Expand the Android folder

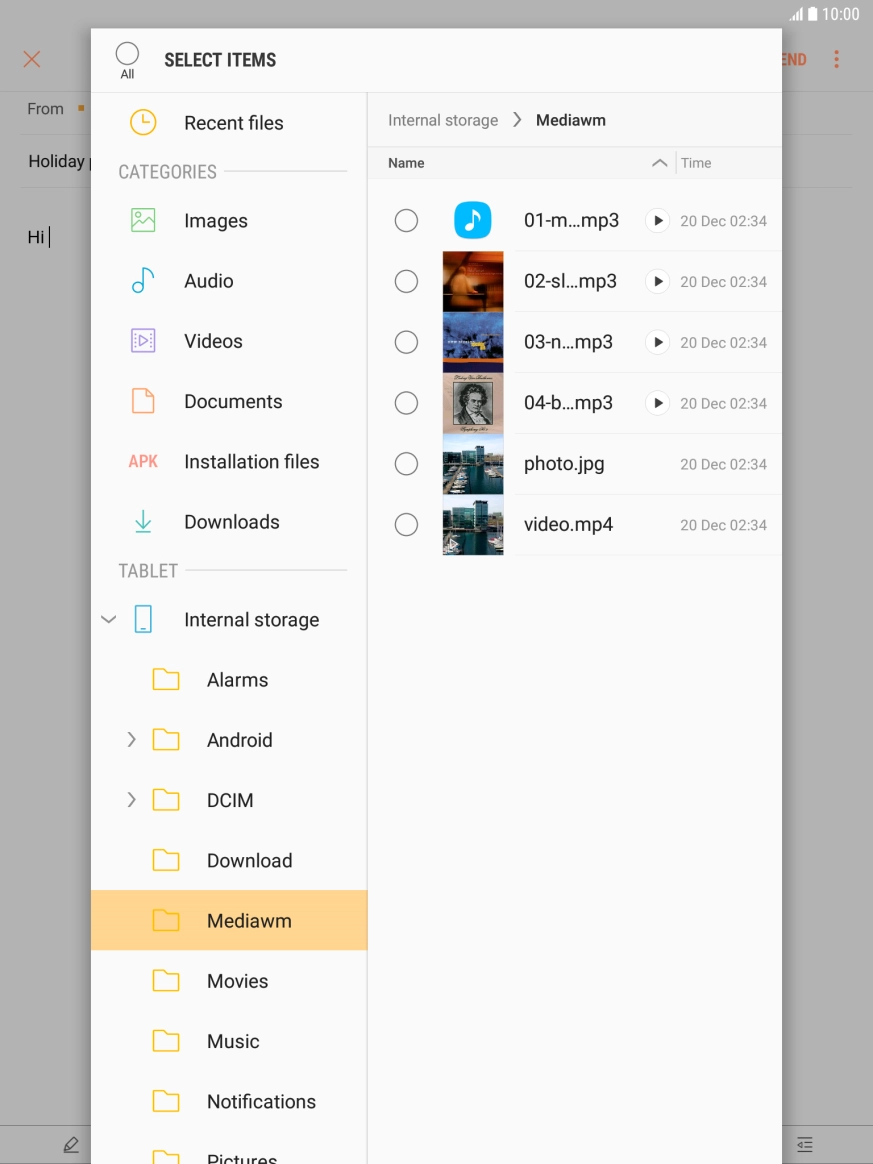coord(131,740)
